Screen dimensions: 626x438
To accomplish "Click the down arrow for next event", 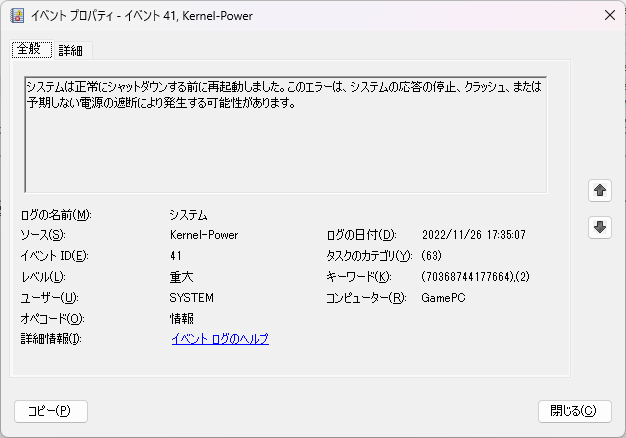I will coord(600,227).
